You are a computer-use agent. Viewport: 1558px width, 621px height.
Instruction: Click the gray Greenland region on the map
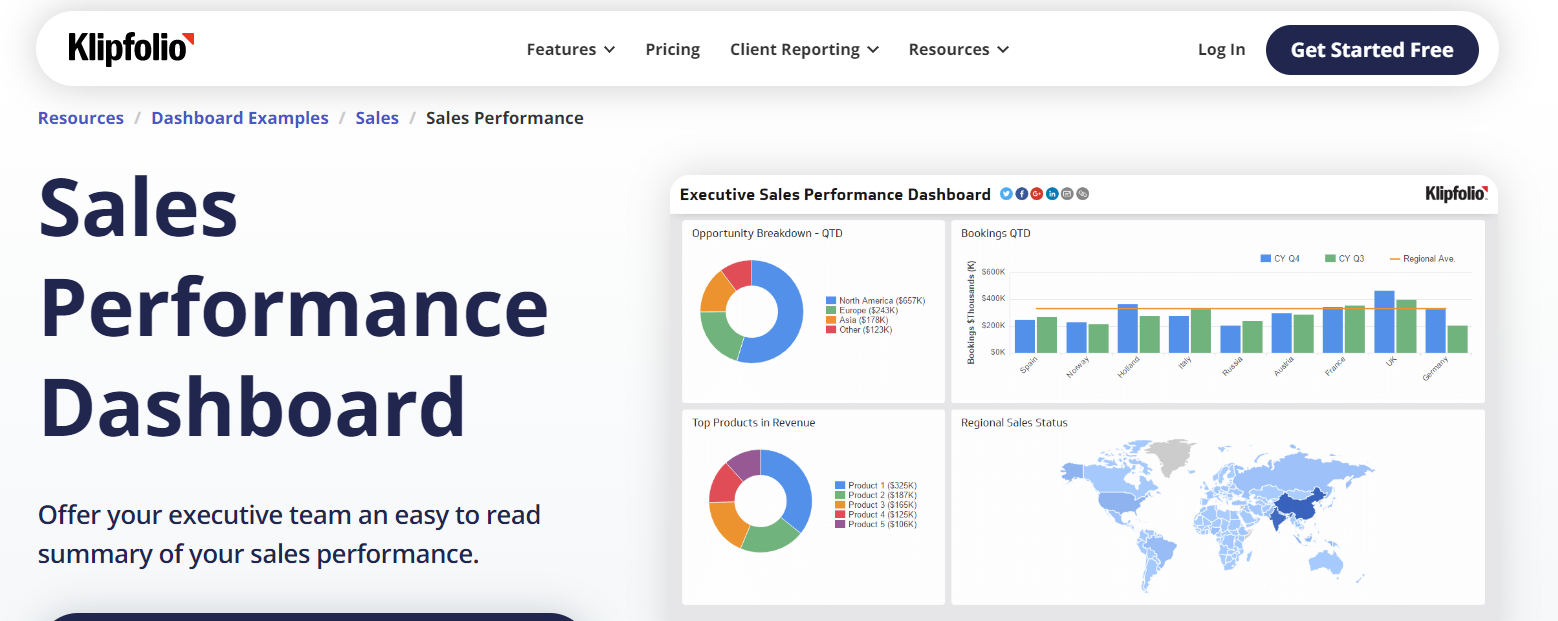(1172, 455)
